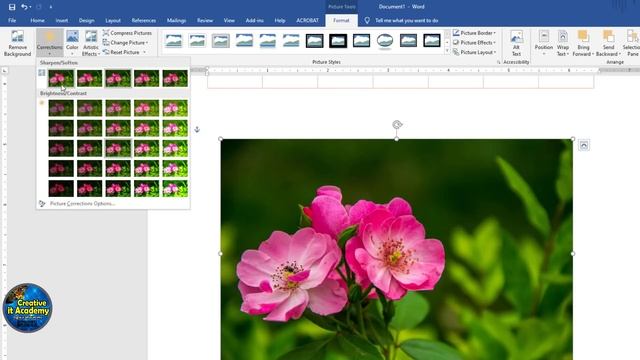Viewport: 640px width, 360px height.
Task: Open the Position options
Action: (544, 43)
